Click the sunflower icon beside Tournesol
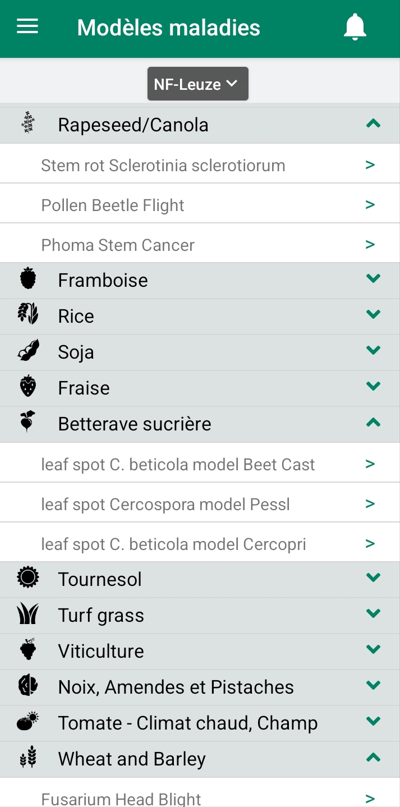400x807 pixels. click(28, 577)
